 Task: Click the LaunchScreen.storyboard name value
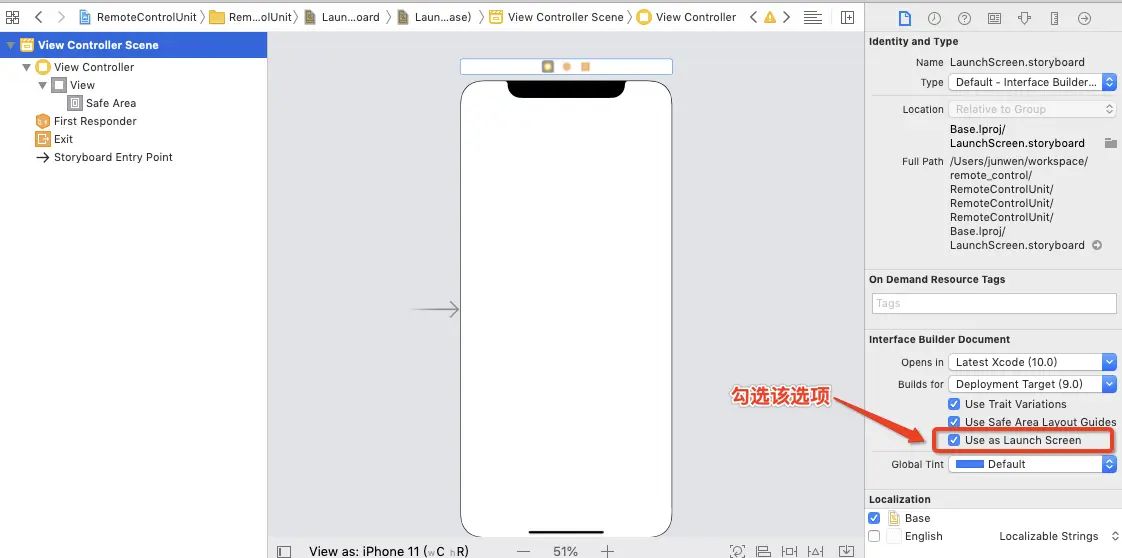(x=1018, y=62)
